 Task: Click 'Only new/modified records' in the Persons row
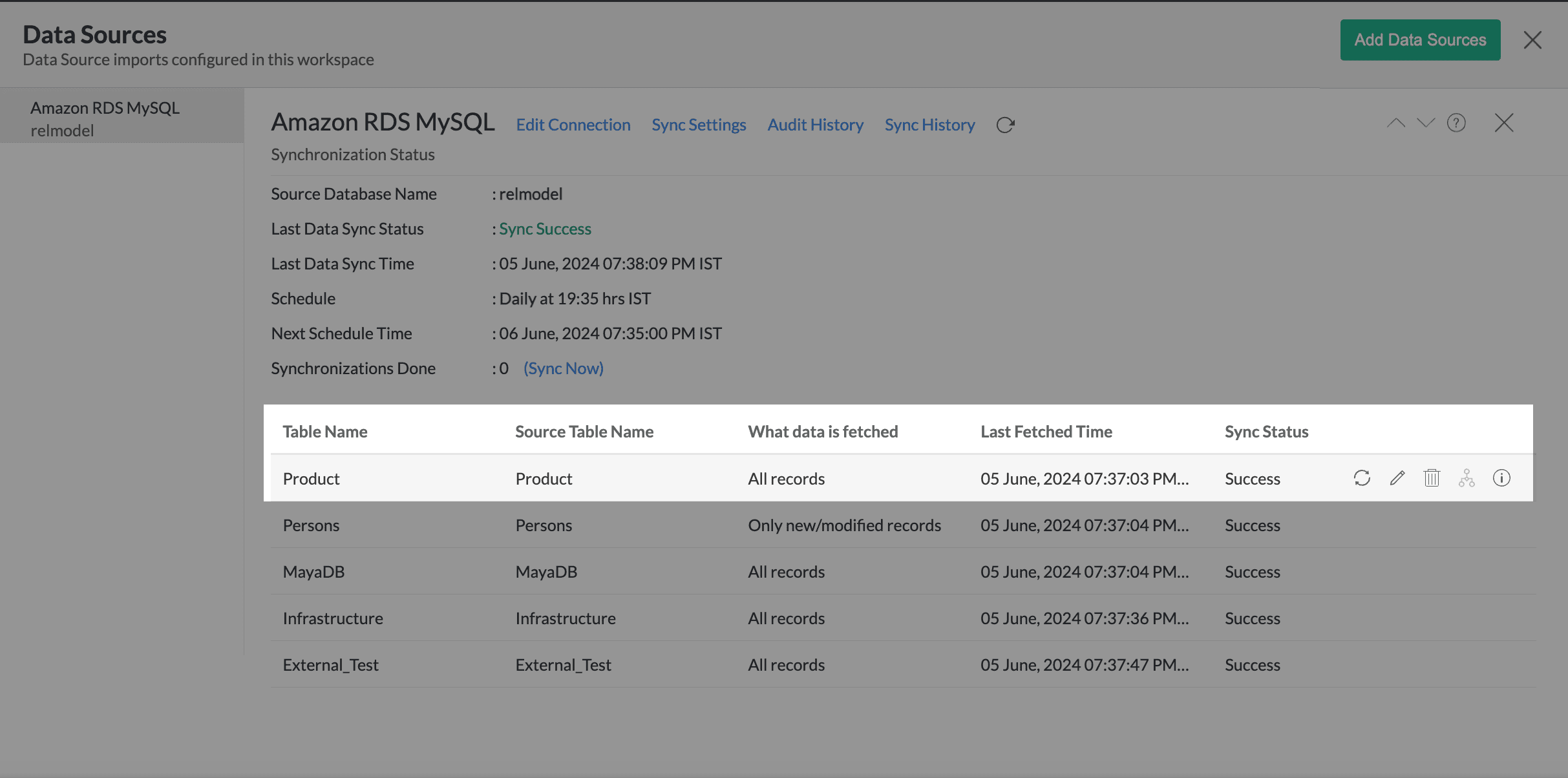pyautogui.click(x=844, y=525)
